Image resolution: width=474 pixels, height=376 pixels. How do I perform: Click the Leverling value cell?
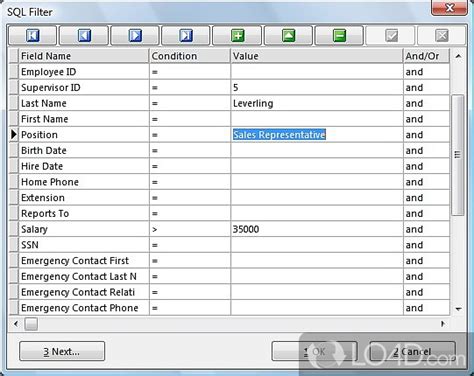coord(317,103)
